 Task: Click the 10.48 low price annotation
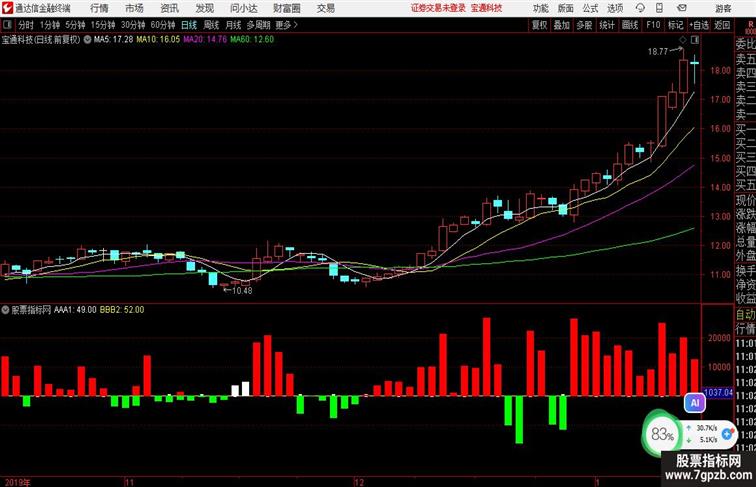coord(242,290)
